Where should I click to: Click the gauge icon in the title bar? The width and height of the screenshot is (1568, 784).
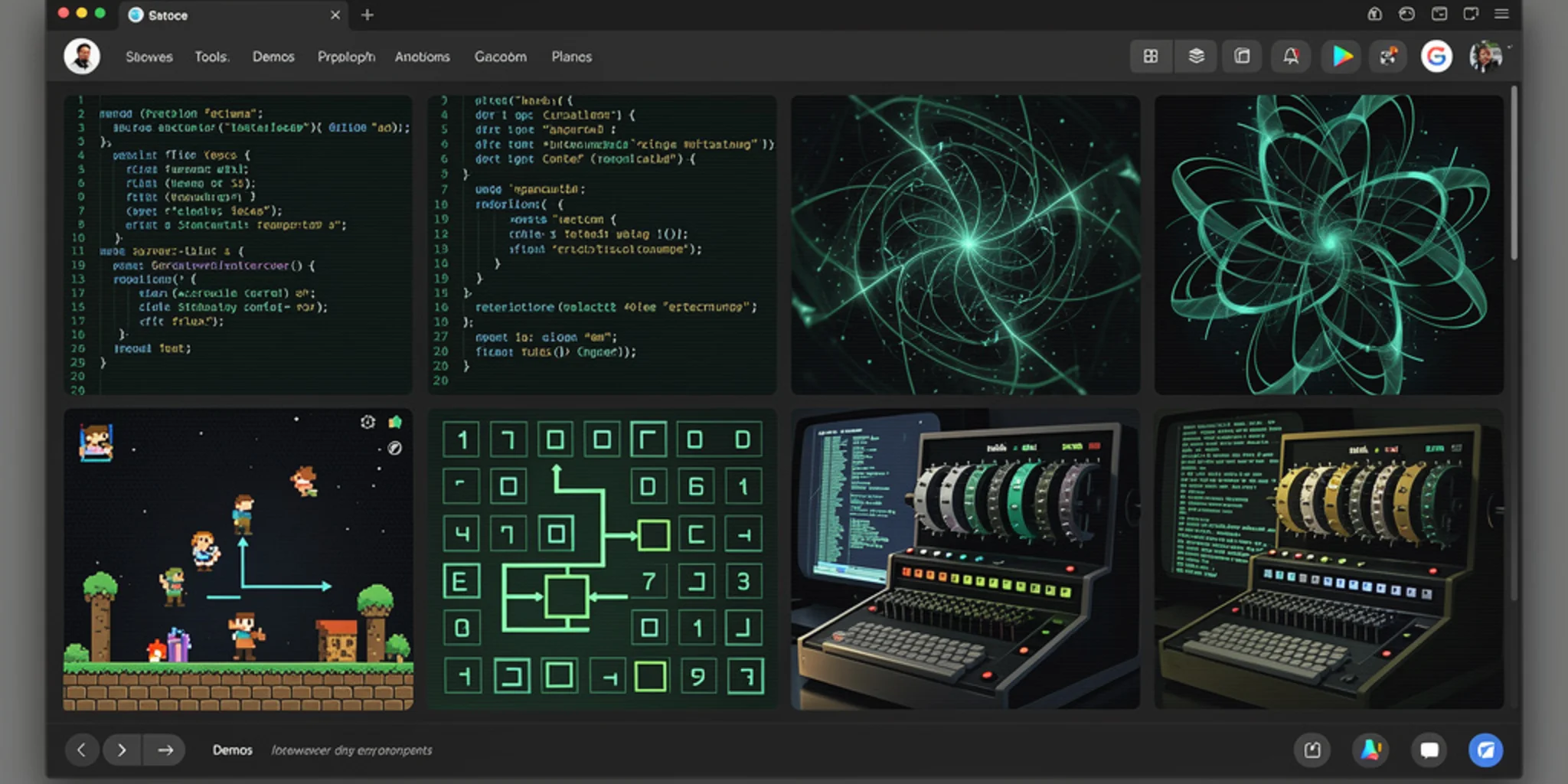coord(1406,14)
